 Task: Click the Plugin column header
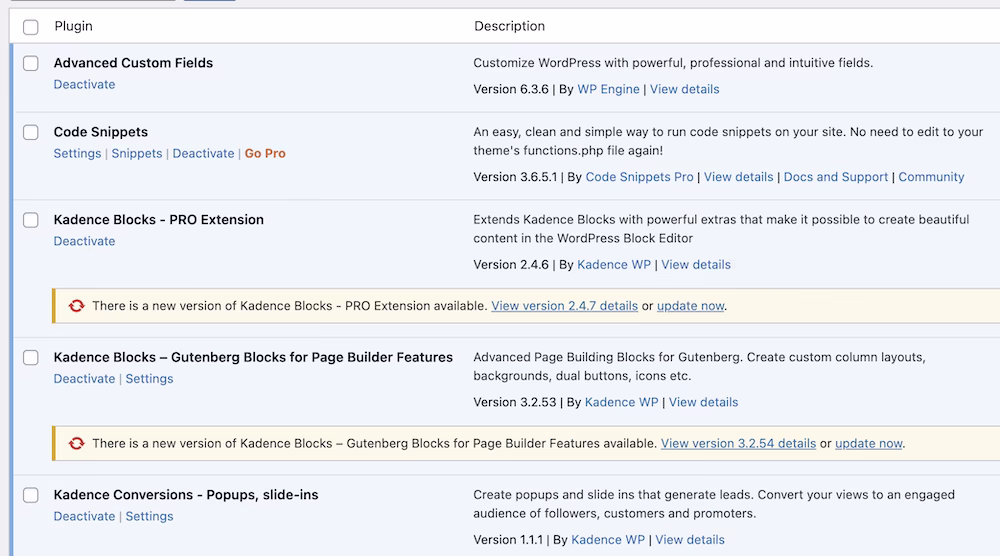pyautogui.click(x=73, y=26)
